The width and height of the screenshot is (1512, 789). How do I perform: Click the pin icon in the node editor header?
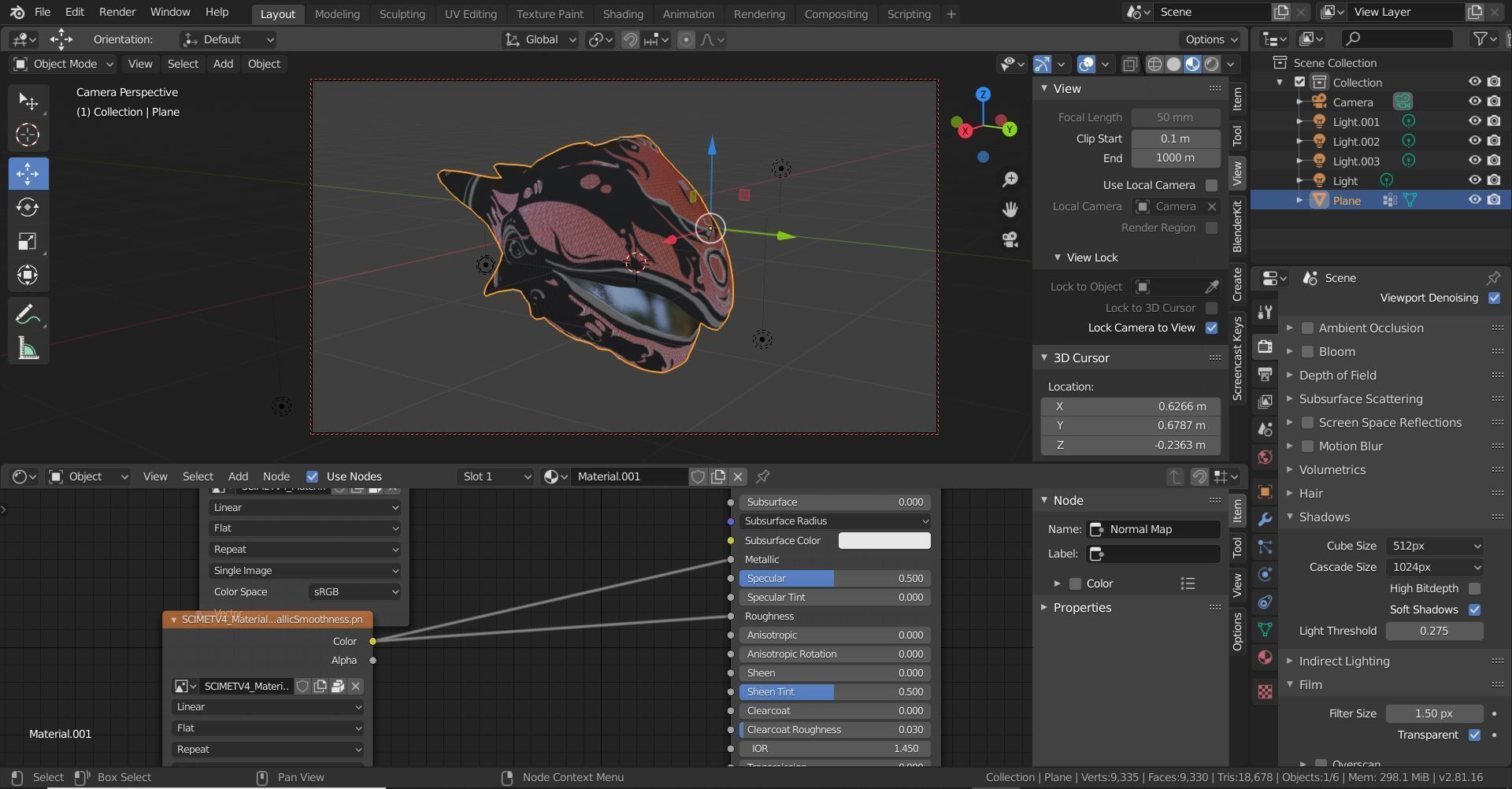tap(762, 476)
